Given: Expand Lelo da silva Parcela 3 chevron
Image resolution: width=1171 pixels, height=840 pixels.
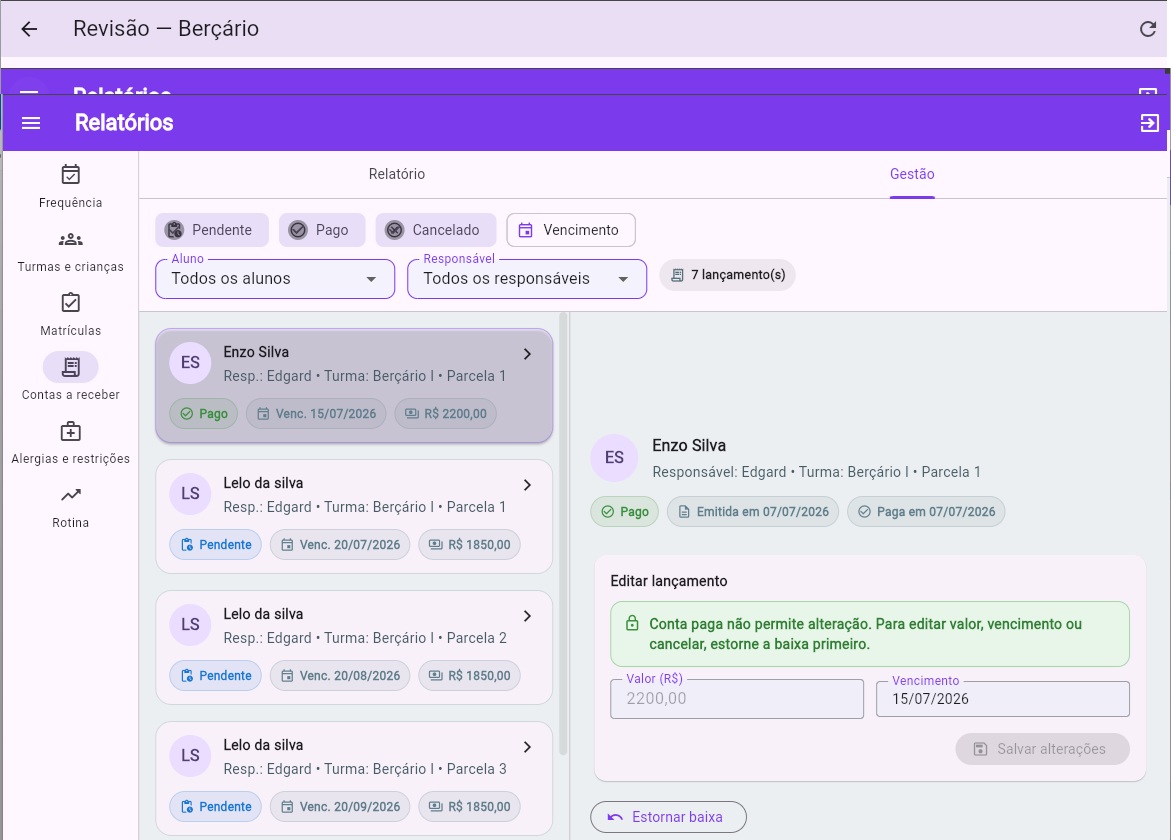Looking at the screenshot, I should tap(527, 747).
